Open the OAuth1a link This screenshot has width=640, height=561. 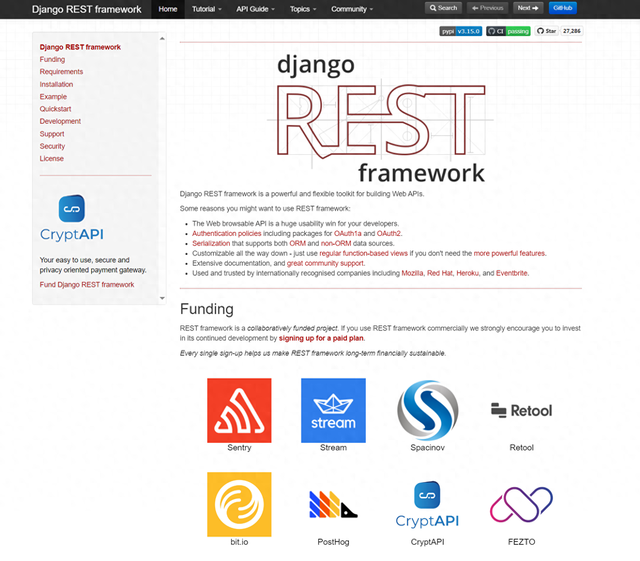pyautogui.click(x=347, y=233)
